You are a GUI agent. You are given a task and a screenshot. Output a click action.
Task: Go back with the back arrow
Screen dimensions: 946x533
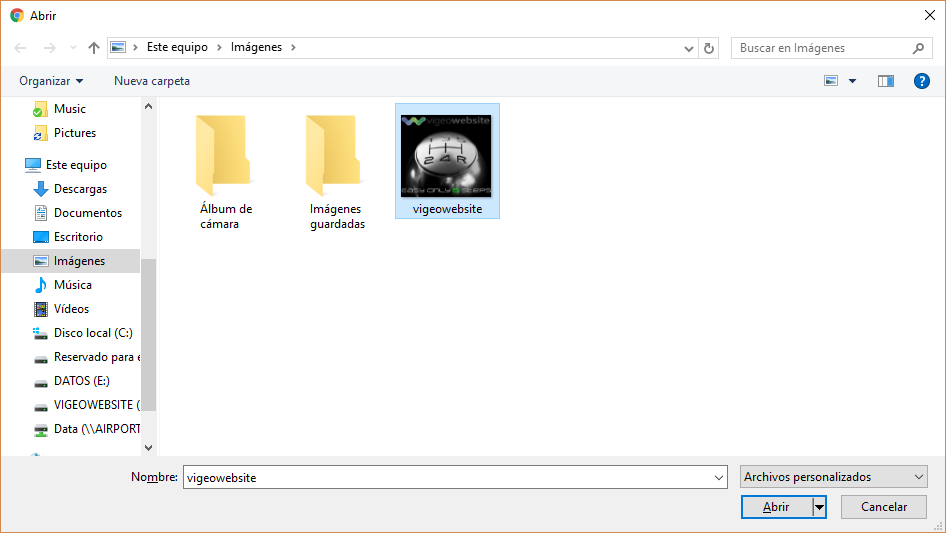(21, 48)
